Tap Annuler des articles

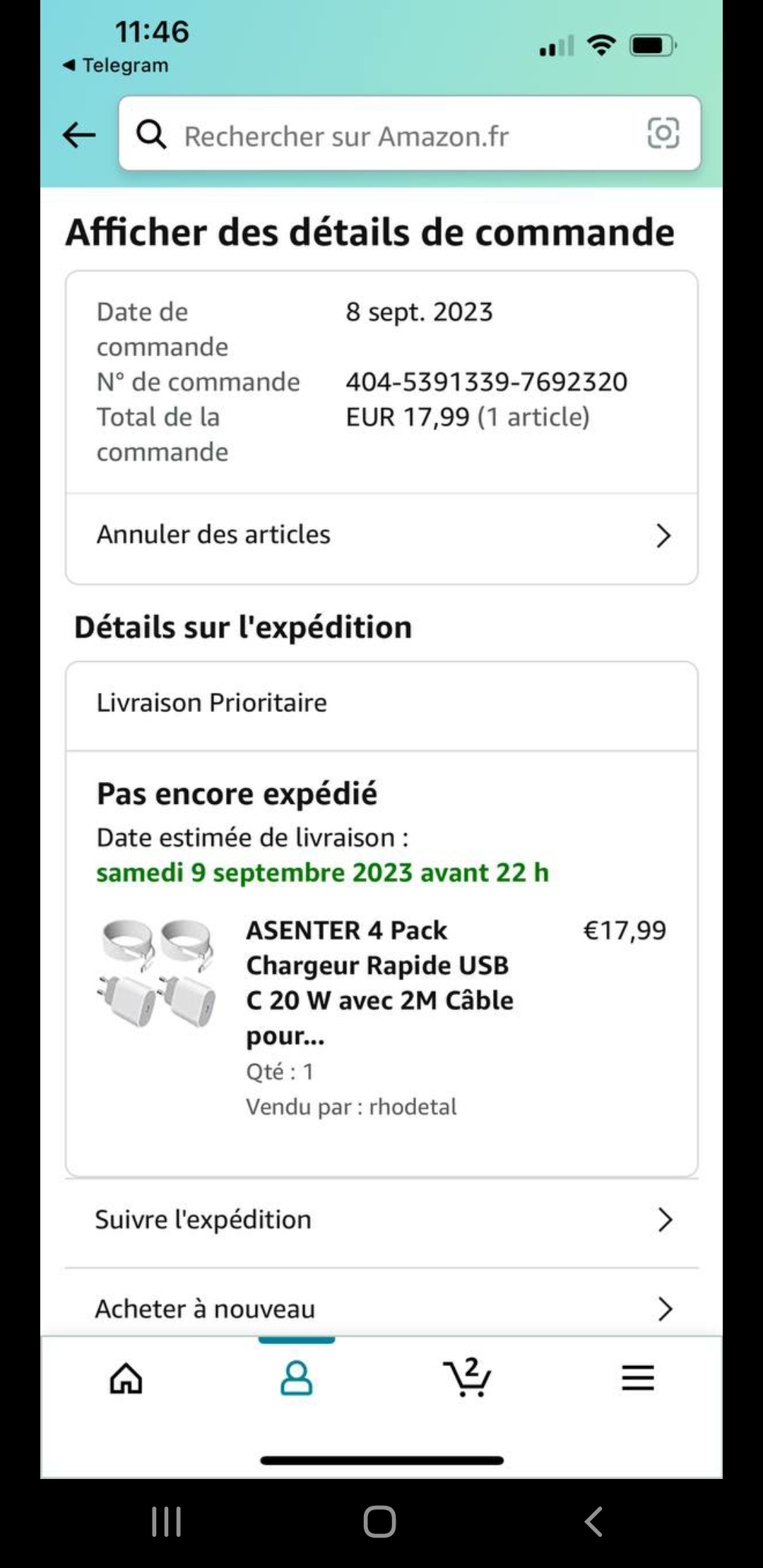click(x=213, y=535)
